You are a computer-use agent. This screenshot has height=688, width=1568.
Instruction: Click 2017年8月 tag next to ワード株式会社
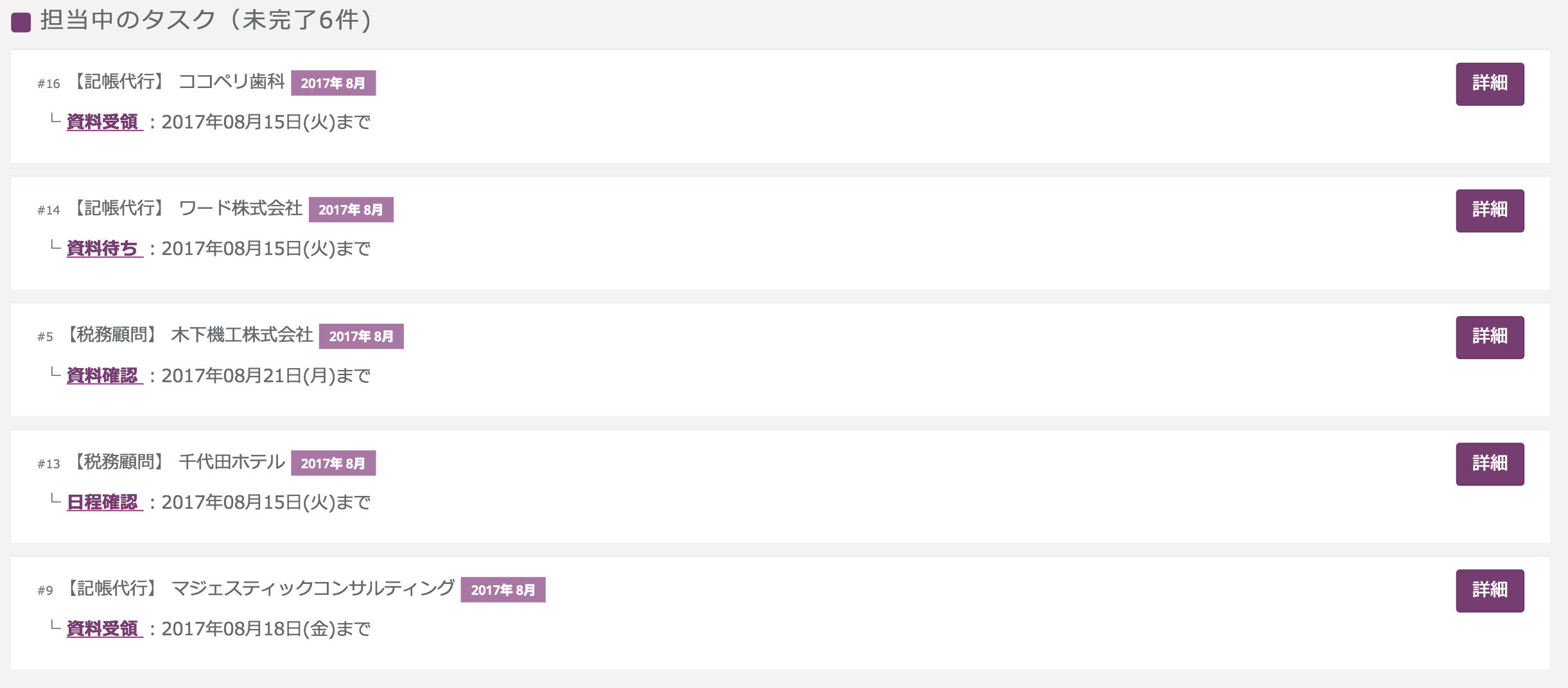351,209
